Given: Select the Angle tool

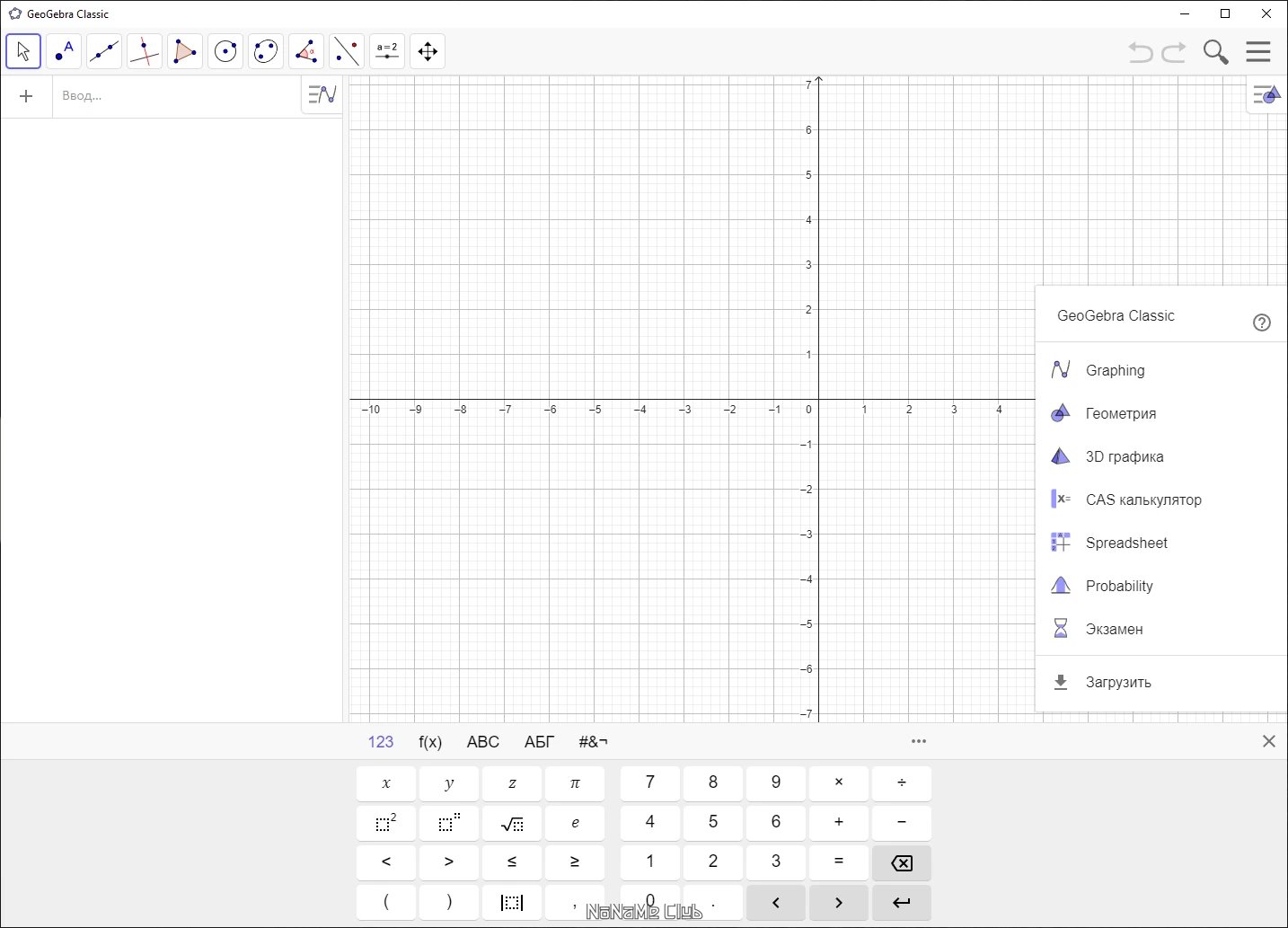Looking at the screenshot, I should (x=306, y=51).
